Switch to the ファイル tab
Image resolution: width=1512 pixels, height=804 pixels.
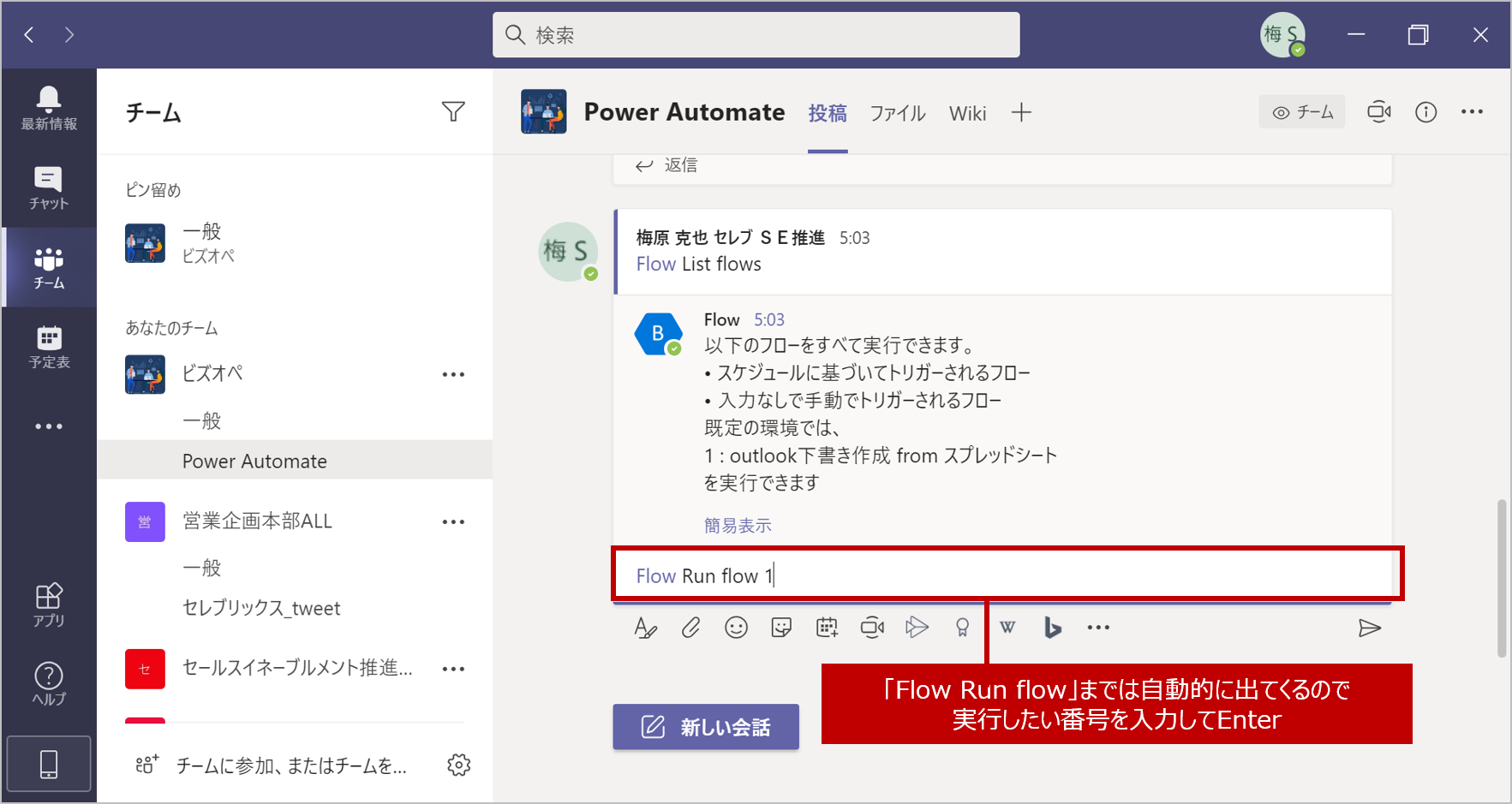(x=897, y=112)
